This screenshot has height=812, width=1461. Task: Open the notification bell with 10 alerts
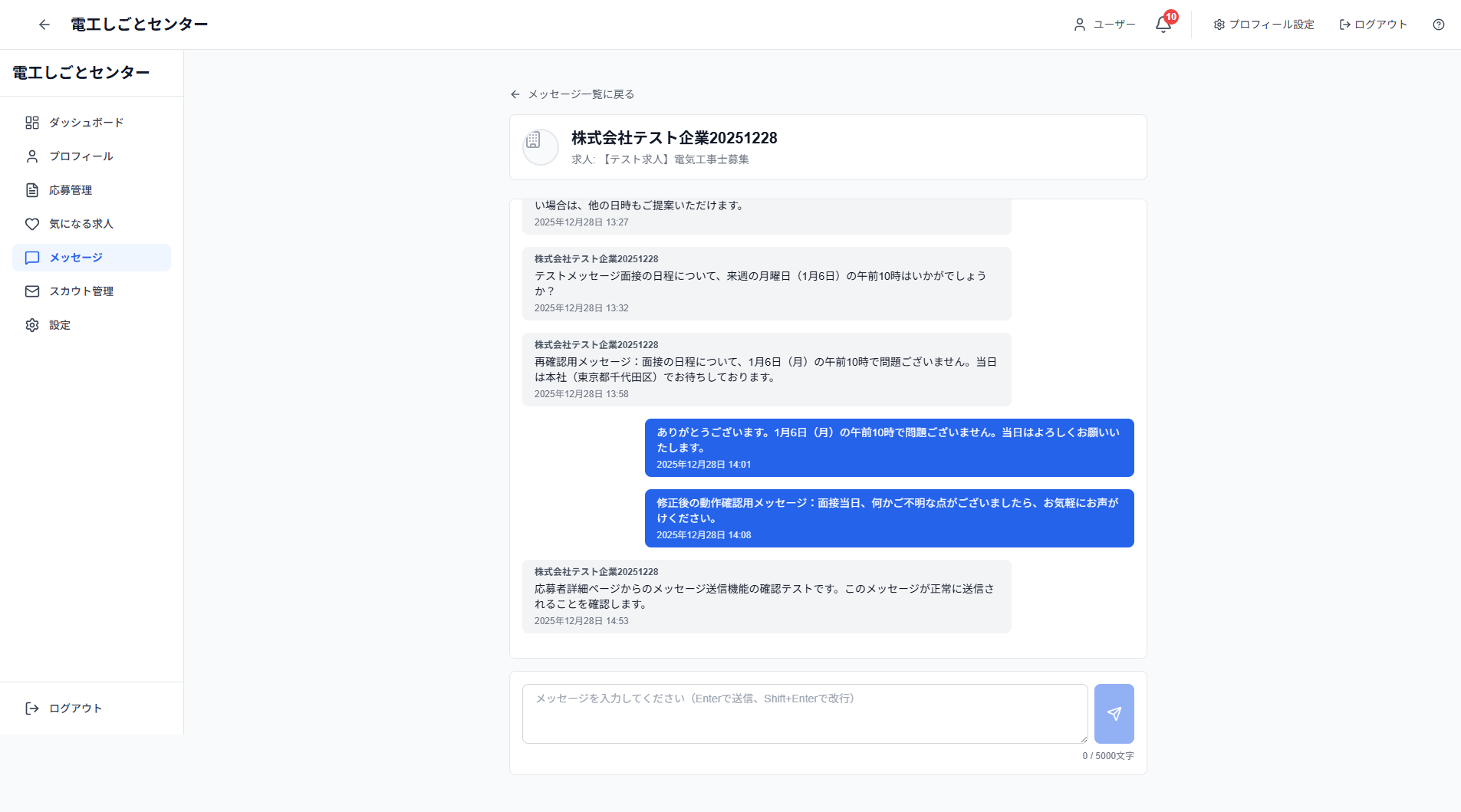pyautogui.click(x=1163, y=24)
